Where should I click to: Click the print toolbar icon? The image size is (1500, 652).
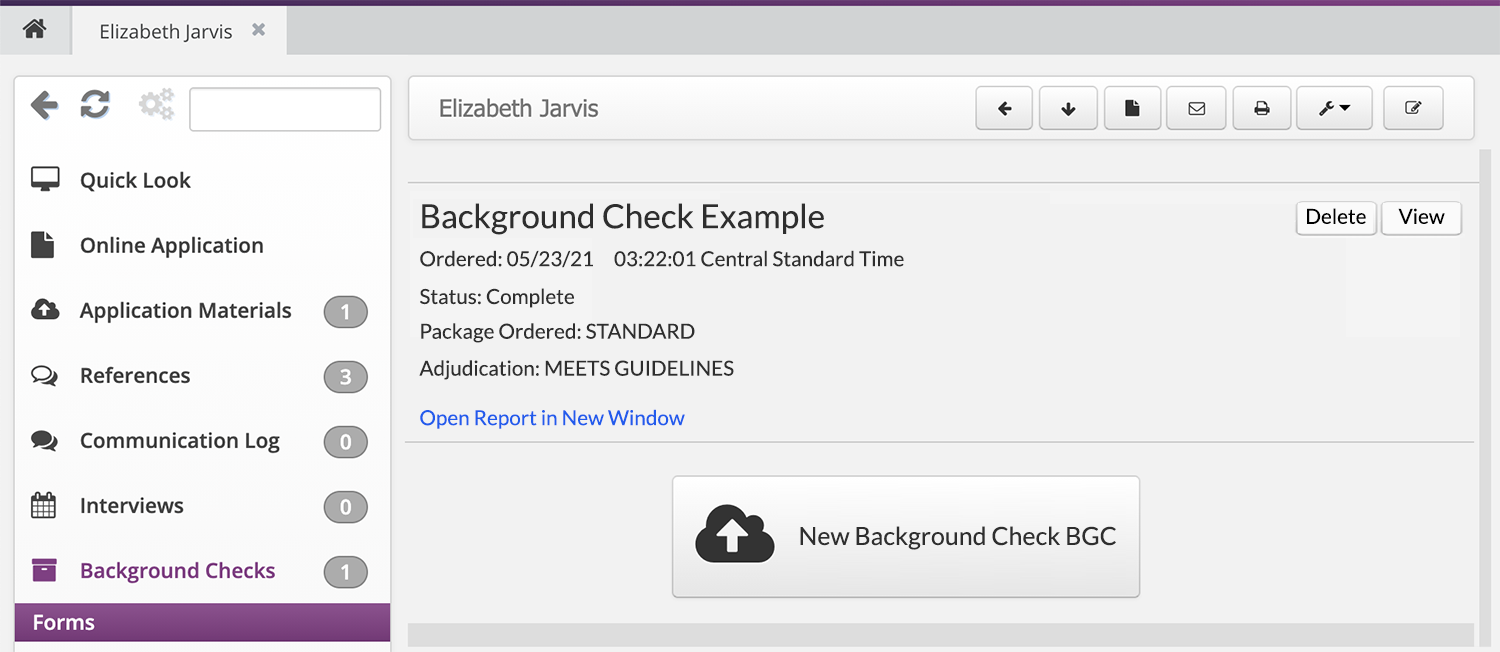click(x=1261, y=109)
